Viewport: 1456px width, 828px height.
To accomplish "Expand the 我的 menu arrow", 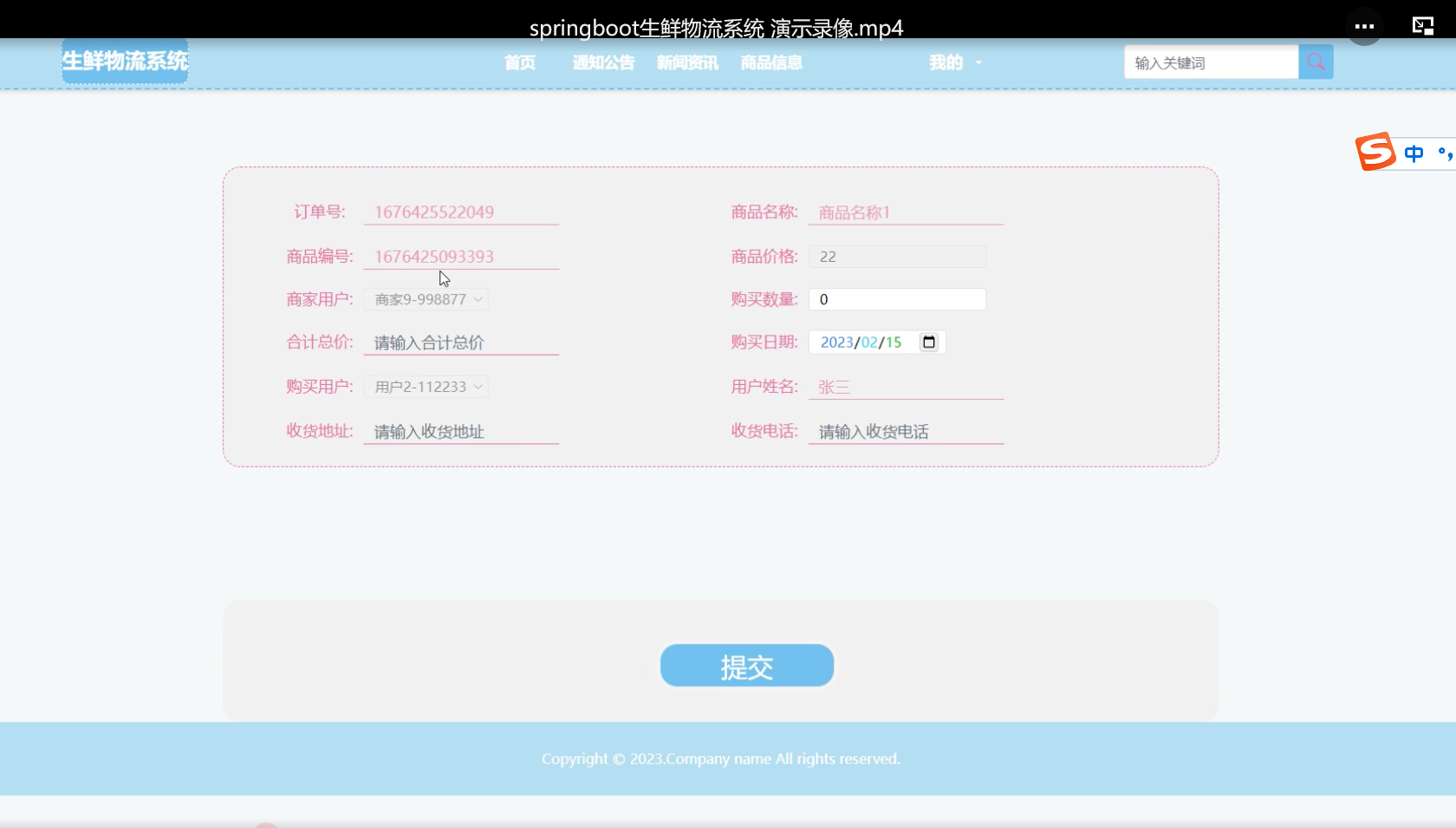I will tap(978, 63).
